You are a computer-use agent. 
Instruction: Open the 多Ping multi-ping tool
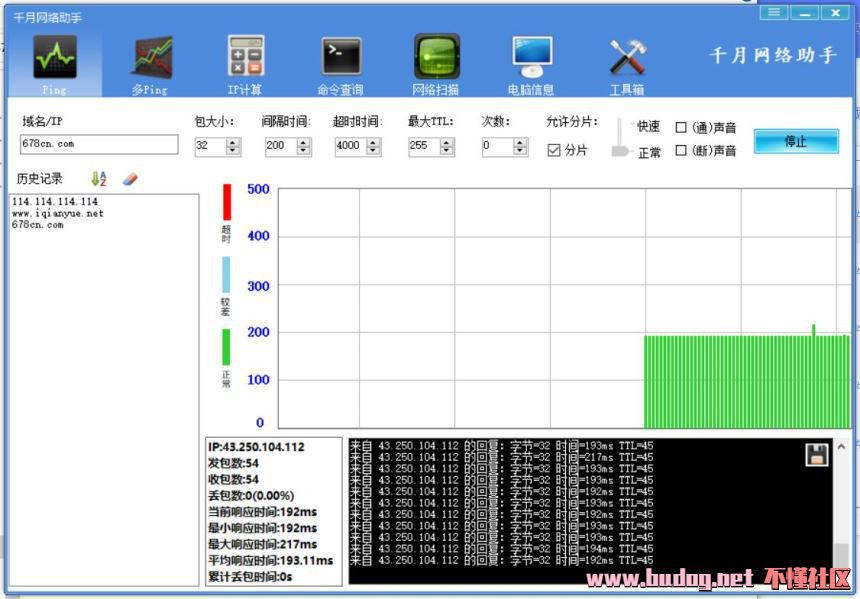pyautogui.click(x=151, y=58)
